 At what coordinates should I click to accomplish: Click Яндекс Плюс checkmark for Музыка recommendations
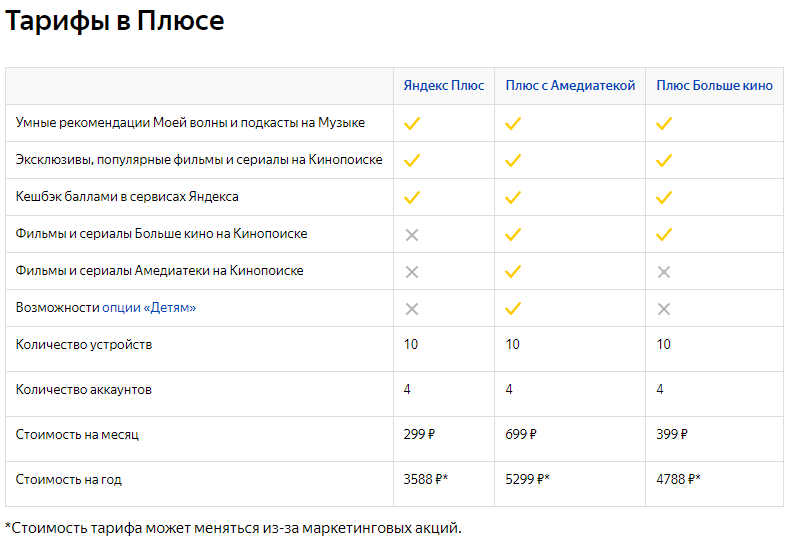[411, 123]
